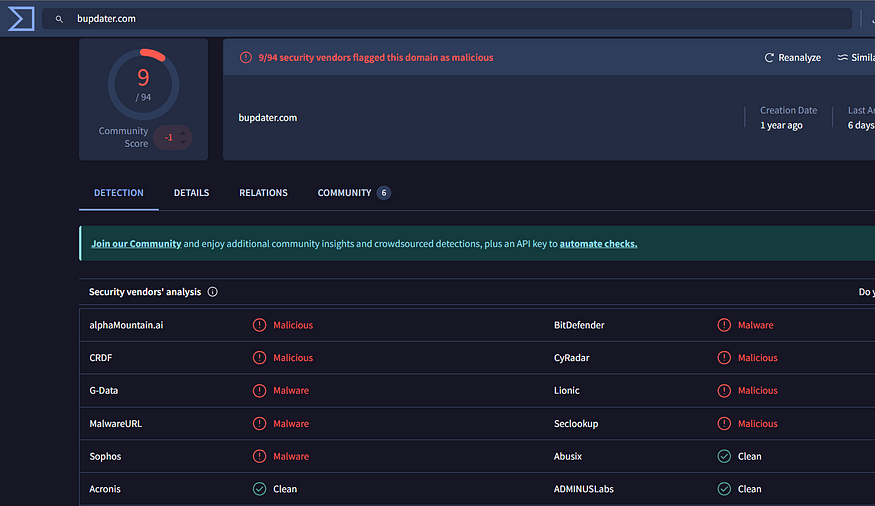Select the MalwareURL vendor name
This screenshot has height=506, width=875.
coord(116,423)
